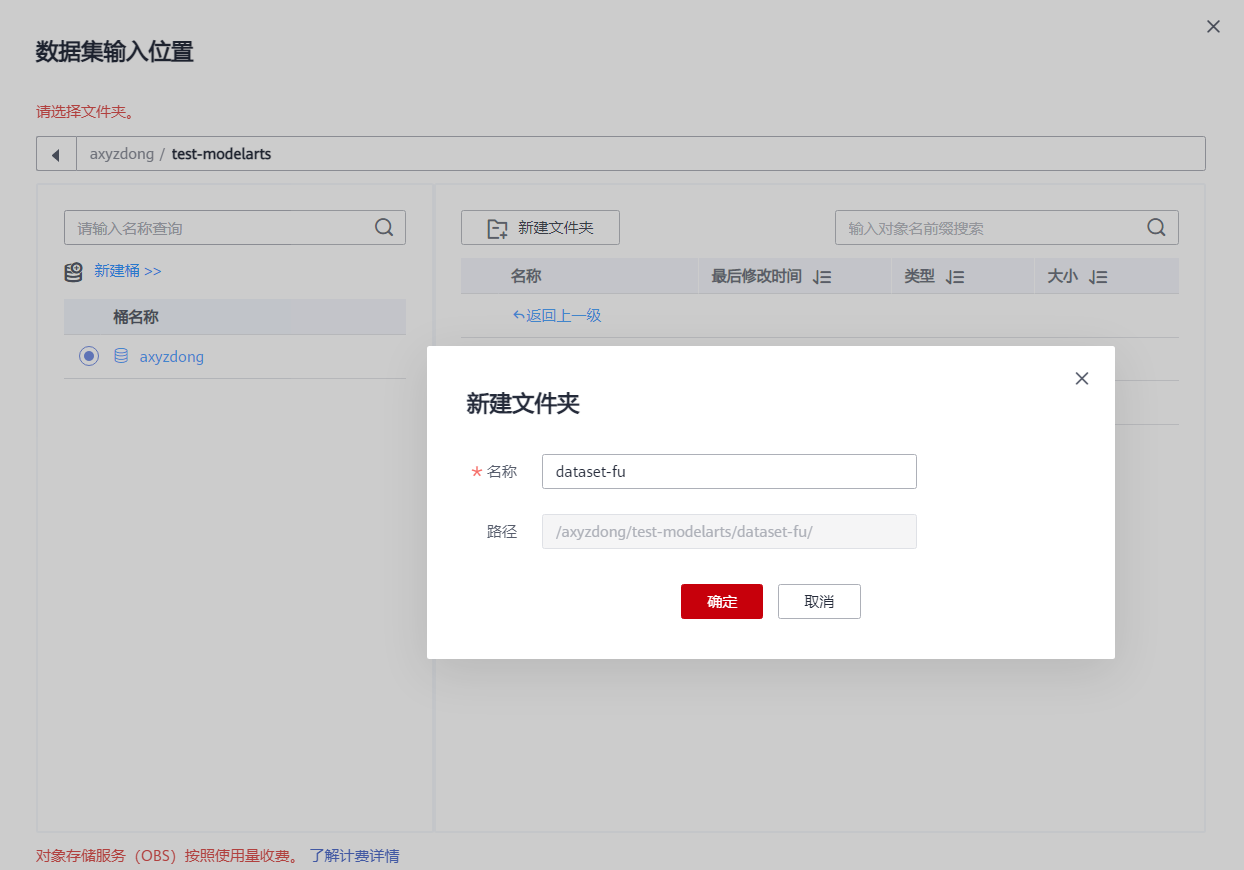Sort by 大小 column icon
Image resolution: width=1244 pixels, height=870 pixels.
tap(1098, 277)
